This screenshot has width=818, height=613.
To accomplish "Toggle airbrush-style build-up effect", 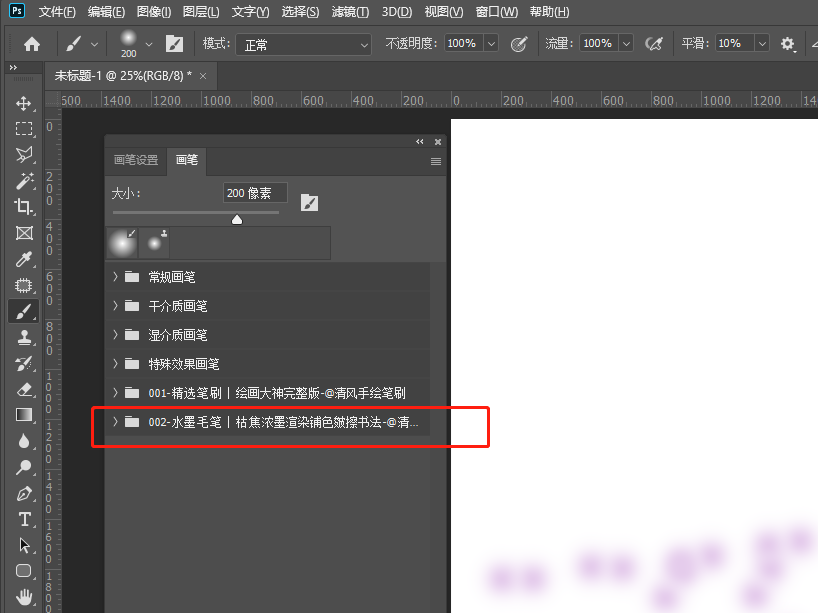I will (654, 44).
